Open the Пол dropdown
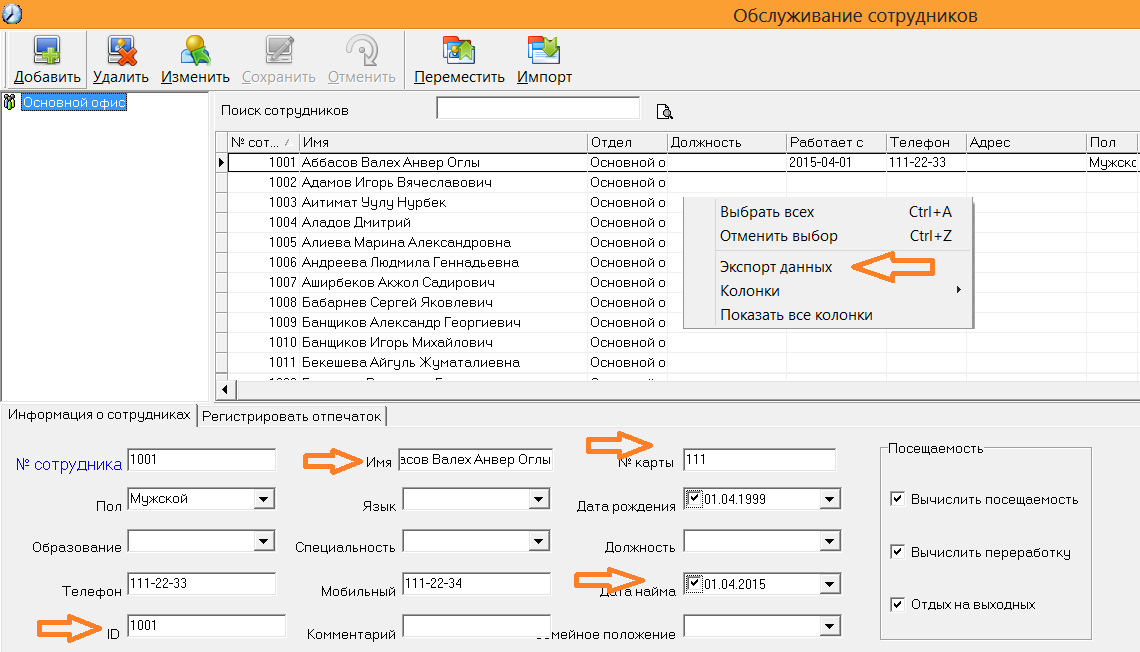The height and width of the screenshot is (652, 1140). pos(264,499)
